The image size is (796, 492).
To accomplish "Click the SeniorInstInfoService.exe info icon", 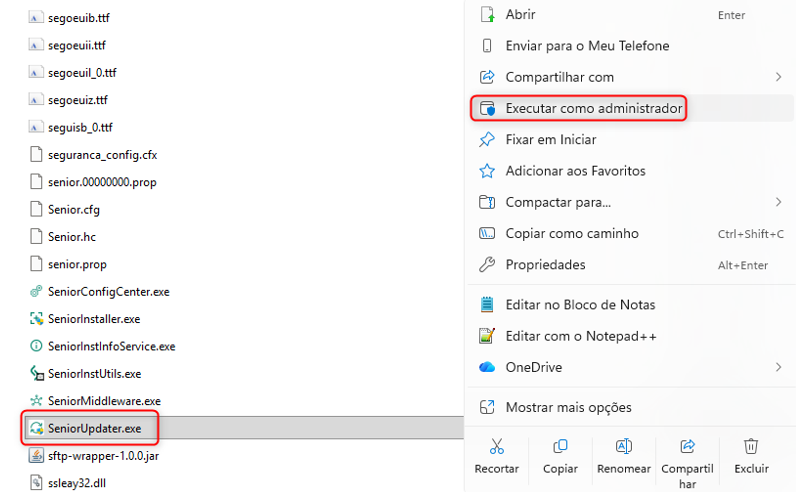I will click(x=37, y=346).
